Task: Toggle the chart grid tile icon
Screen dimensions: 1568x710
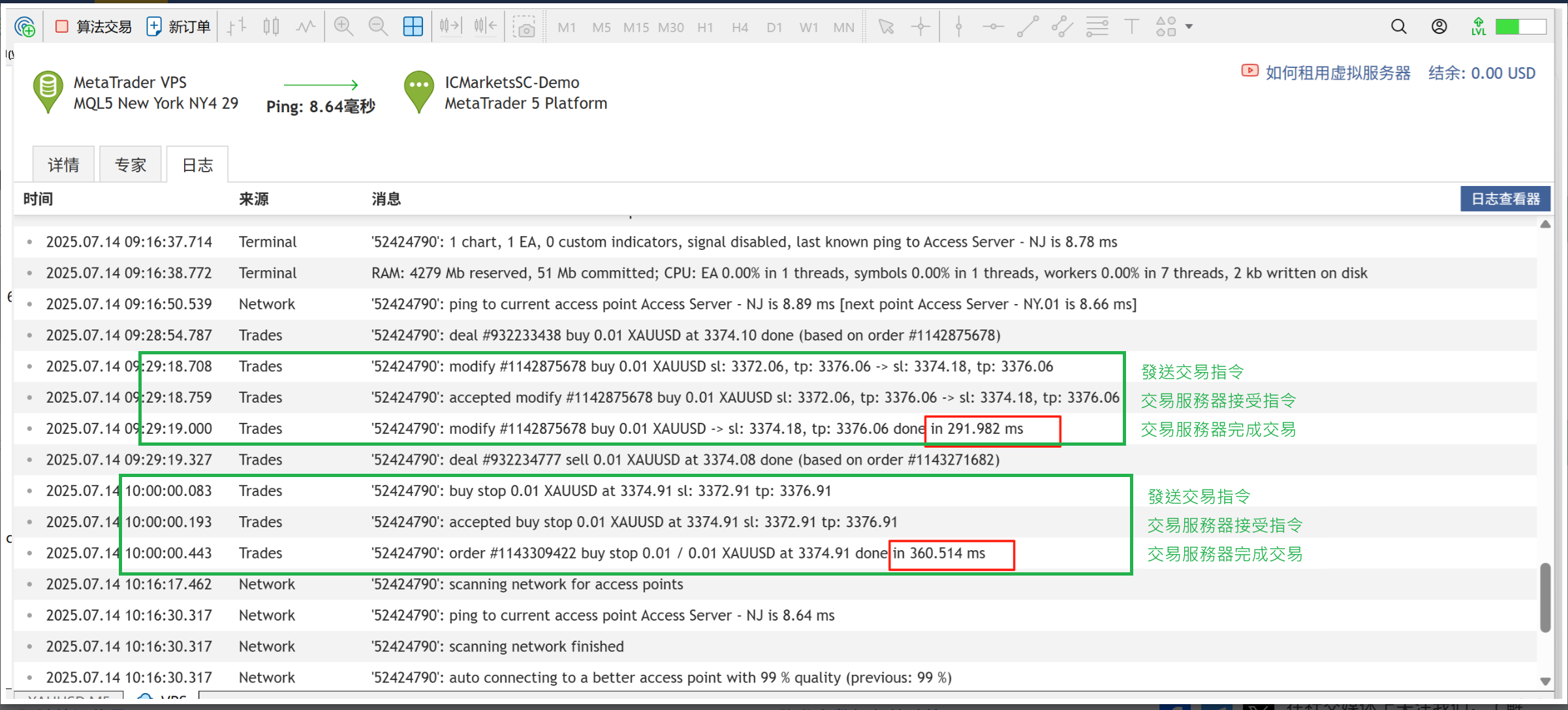Action: [x=413, y=27]
